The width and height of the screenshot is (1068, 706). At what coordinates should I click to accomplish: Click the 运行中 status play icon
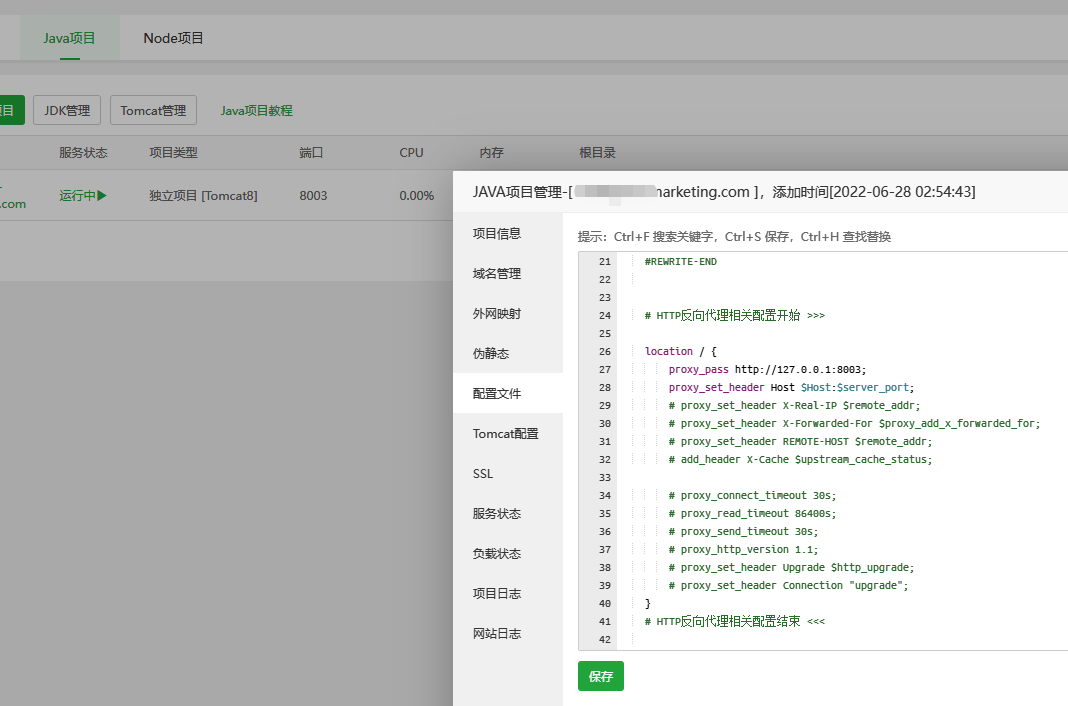102,195
